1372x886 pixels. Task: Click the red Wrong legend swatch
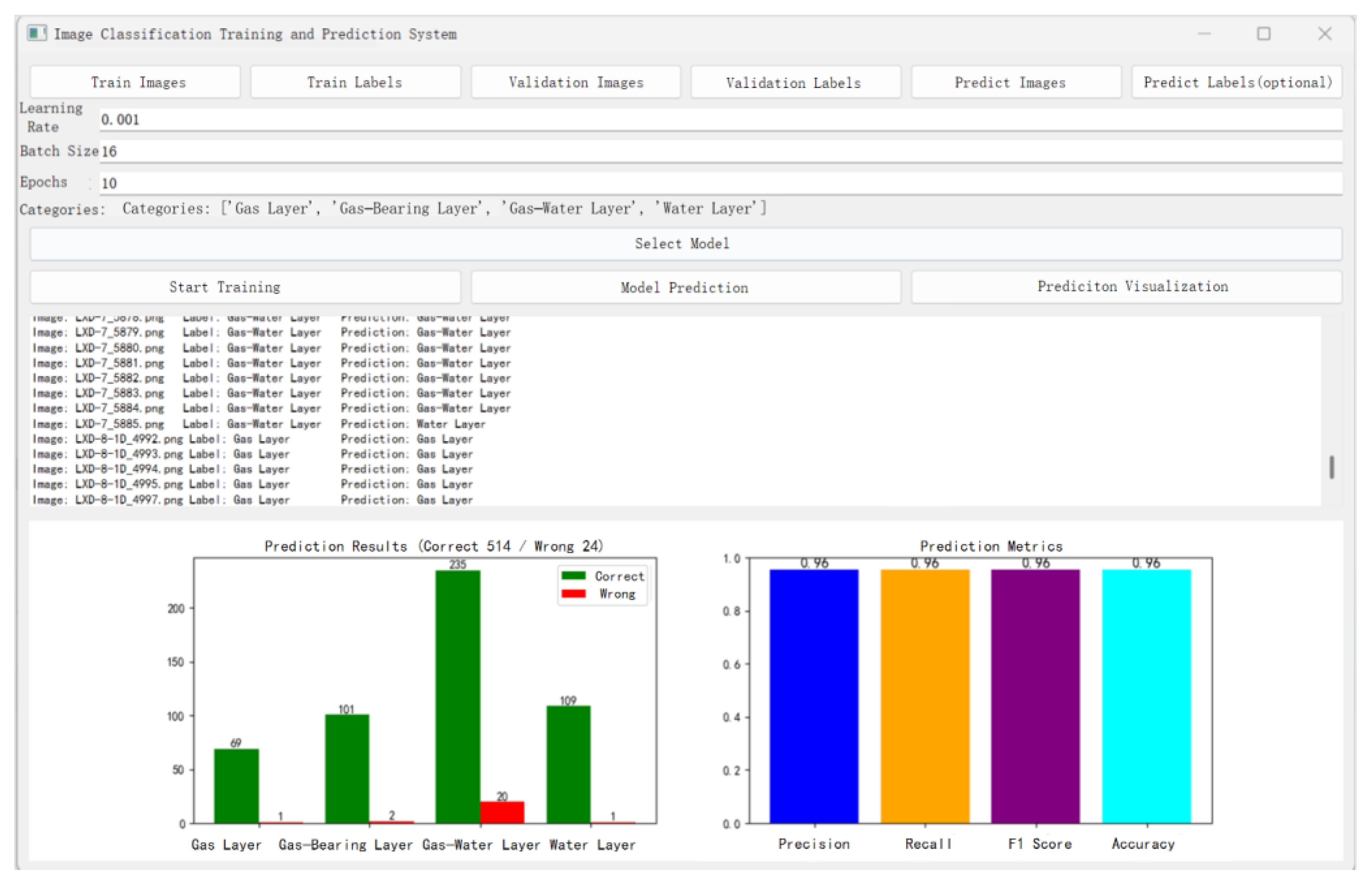pos(573,593)
